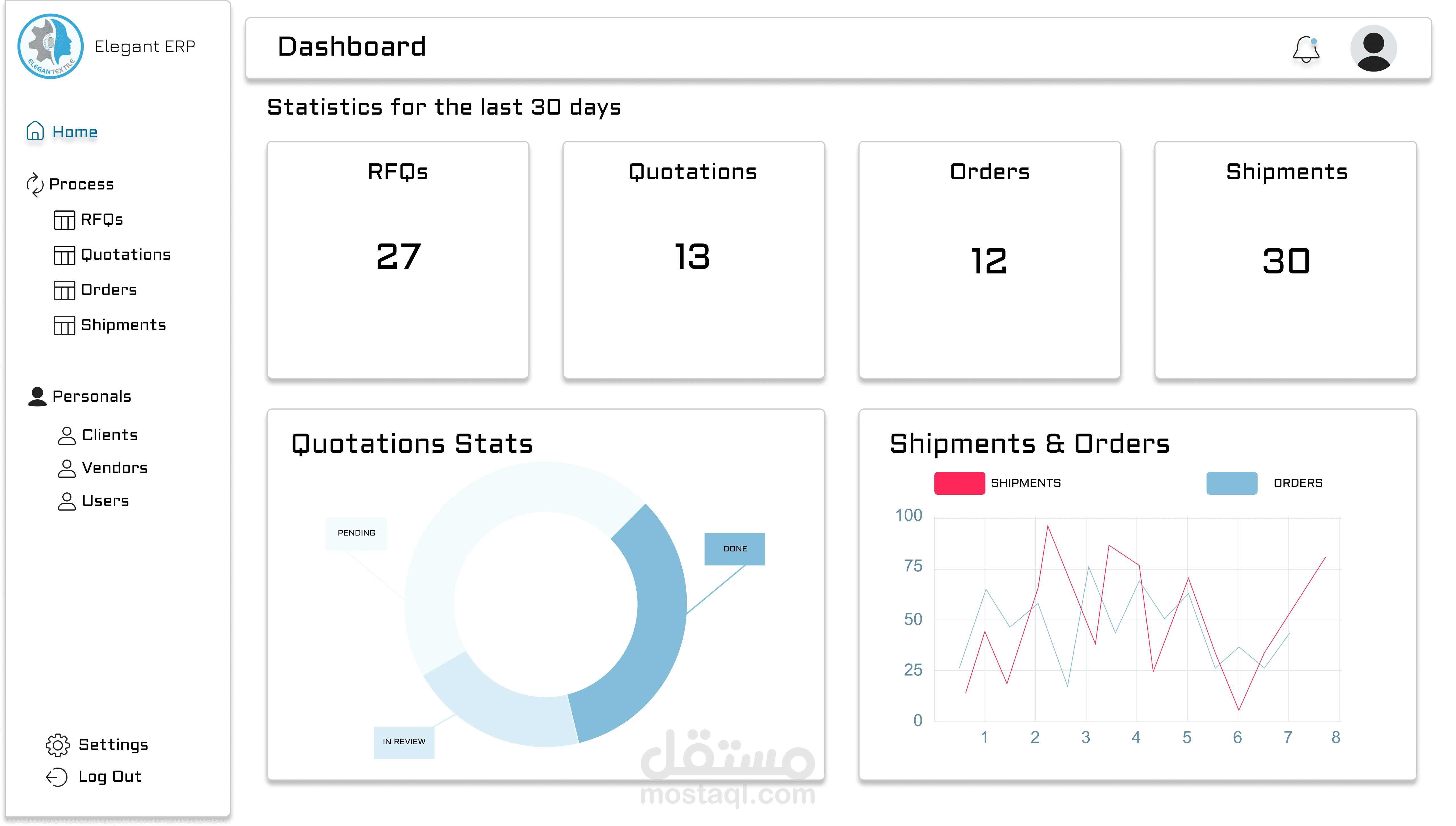Go to Orders in the sidebar
Screen dimensions: 1456x826
[108, 290]
